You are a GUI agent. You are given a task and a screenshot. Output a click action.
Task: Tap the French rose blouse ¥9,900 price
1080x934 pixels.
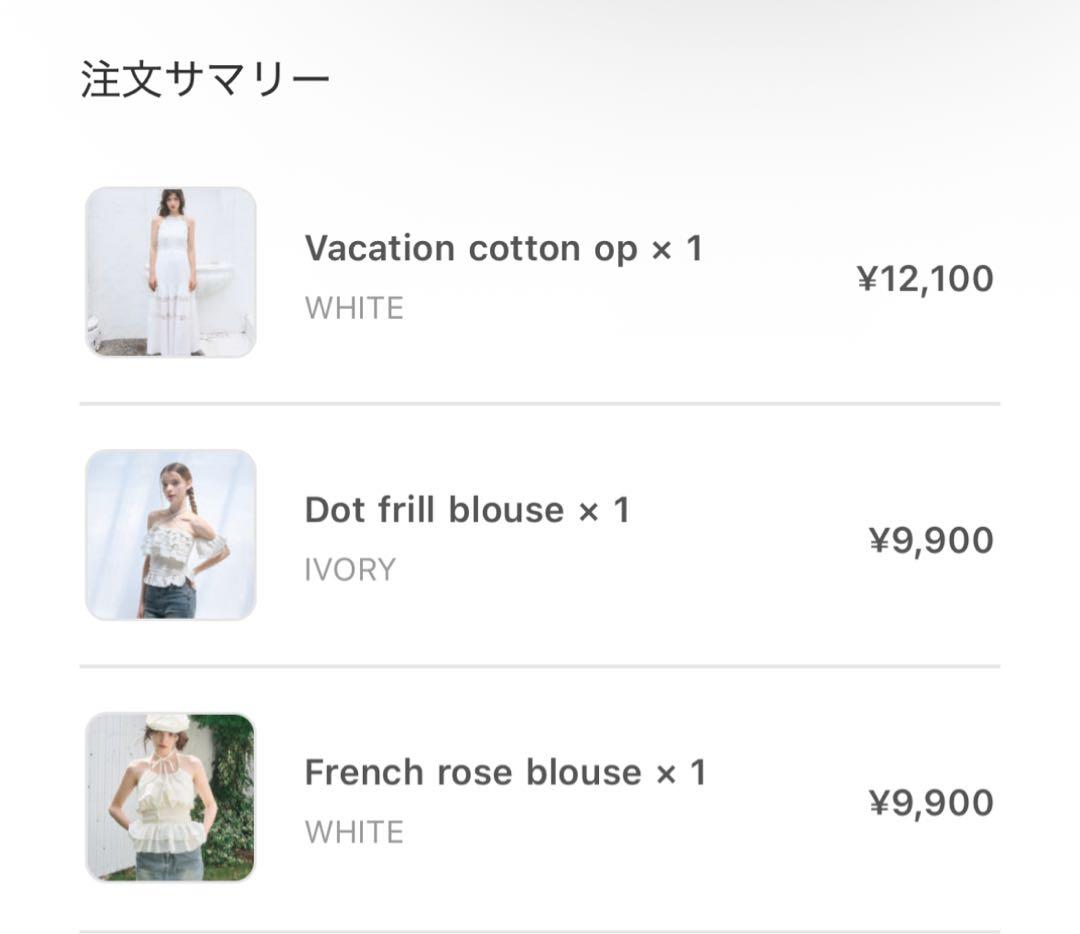931,803
